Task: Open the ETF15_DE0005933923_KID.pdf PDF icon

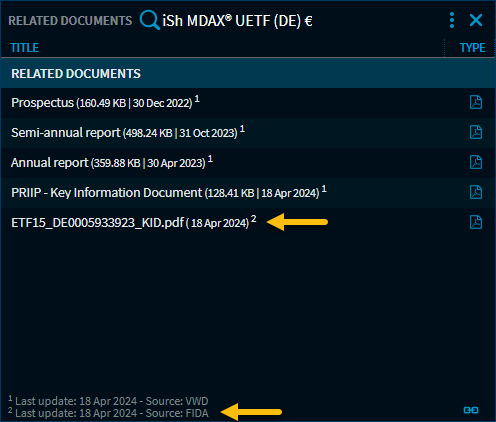Action: (476, 222)
